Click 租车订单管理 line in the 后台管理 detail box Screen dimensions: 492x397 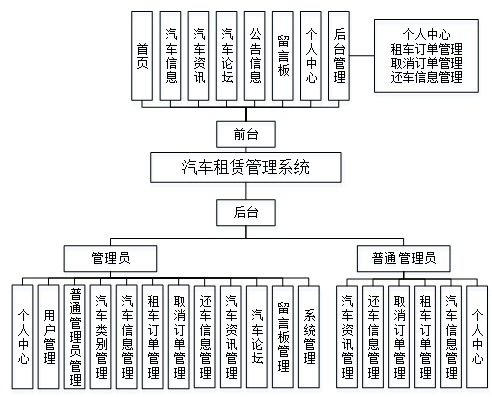coord(426,49)
